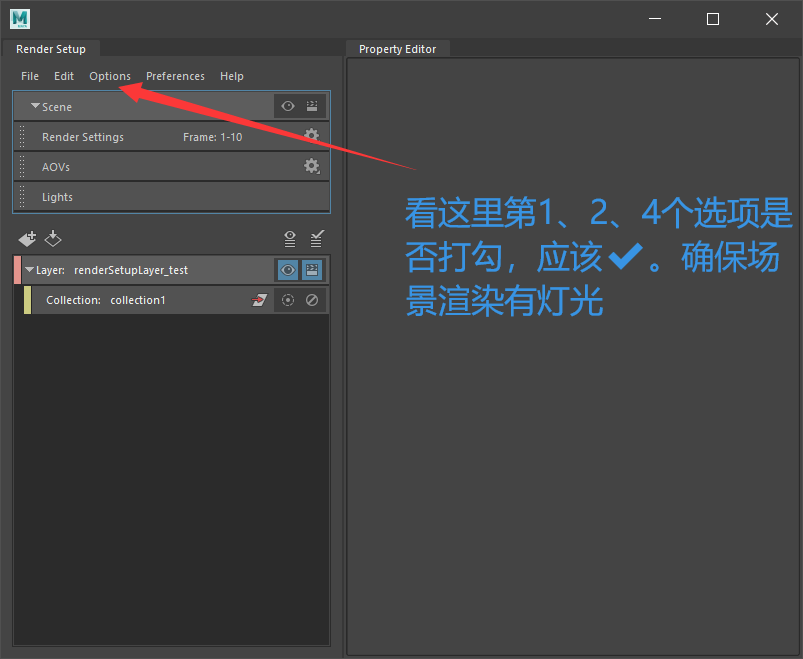The image size is (803, 659).
Task: Select the Render Settings row
Action: pyautogui.click(x=171, y=137)
